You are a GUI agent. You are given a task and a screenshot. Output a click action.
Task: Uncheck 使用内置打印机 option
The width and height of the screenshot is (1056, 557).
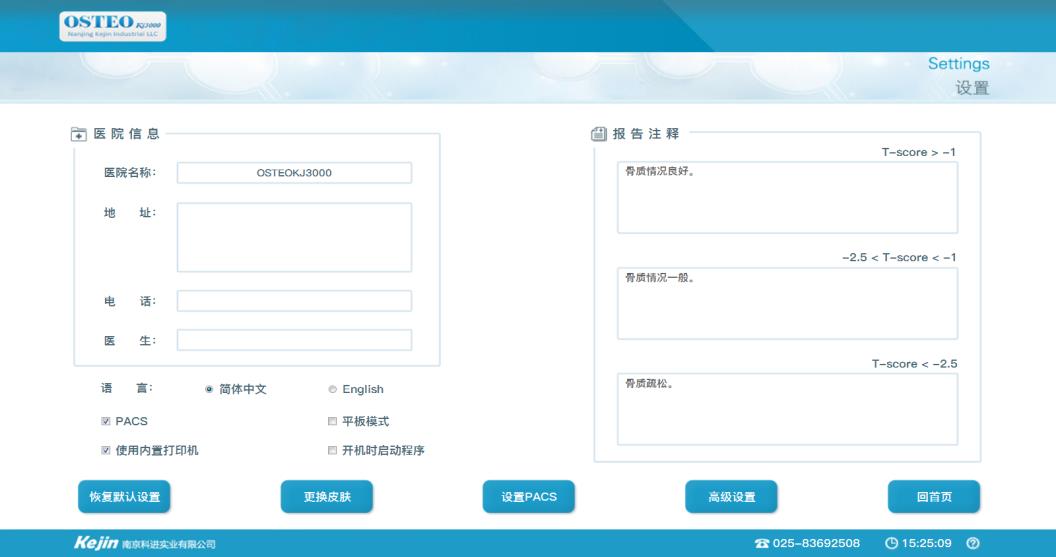pyautogui.click(x=106, y=450)
